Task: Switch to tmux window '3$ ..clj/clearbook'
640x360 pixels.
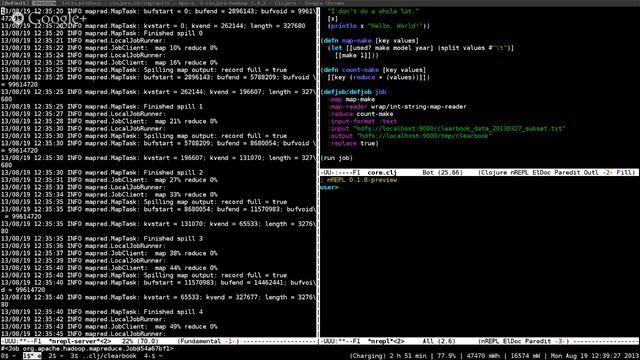Action: 103,356
